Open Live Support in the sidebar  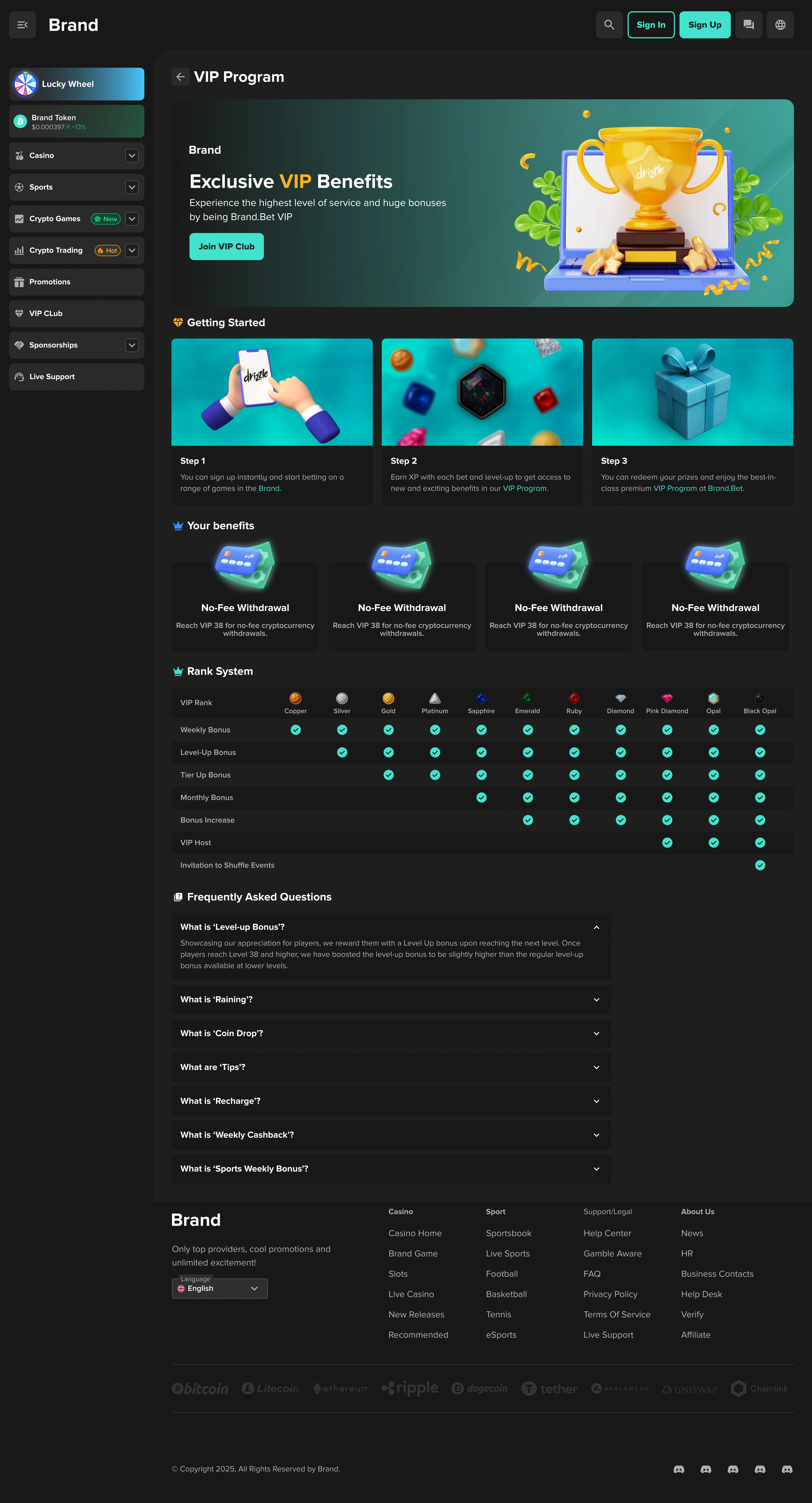[x=77, y=377]
